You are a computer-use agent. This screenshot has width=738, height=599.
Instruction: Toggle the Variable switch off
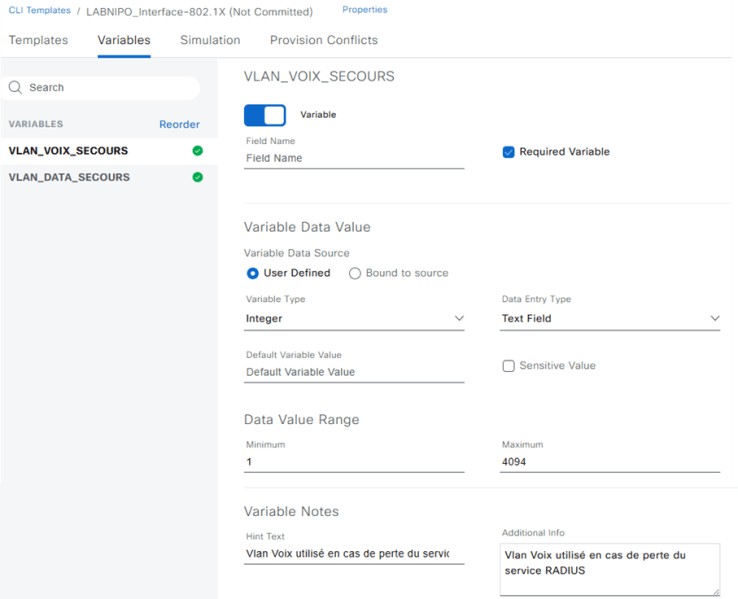click(265, 115)
